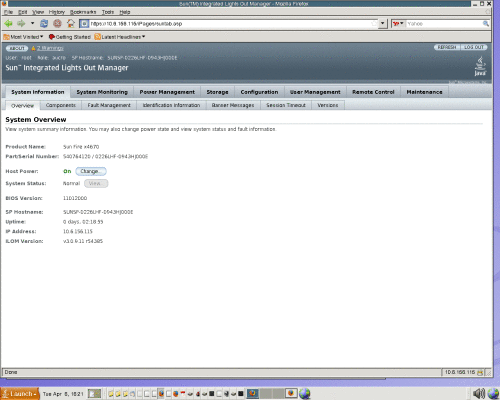This screenshot has width=500, height=400.
Task: Reload the page with the Reload icon
Action: (44, 23)
